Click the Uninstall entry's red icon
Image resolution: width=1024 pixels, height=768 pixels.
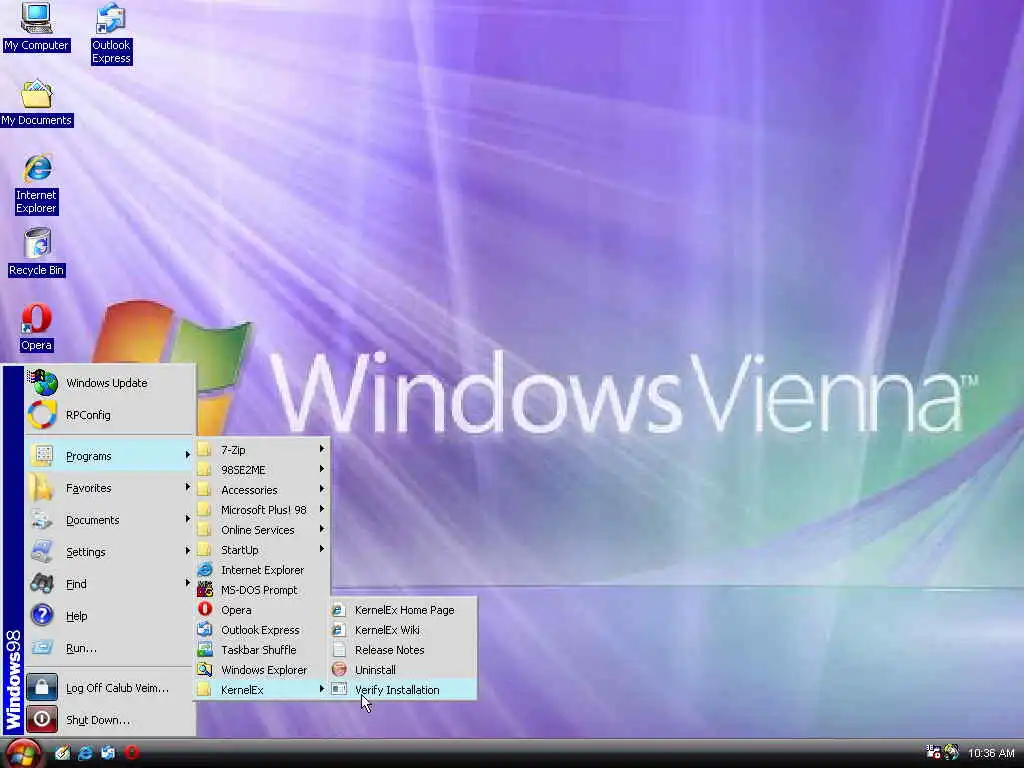point(339,669)
